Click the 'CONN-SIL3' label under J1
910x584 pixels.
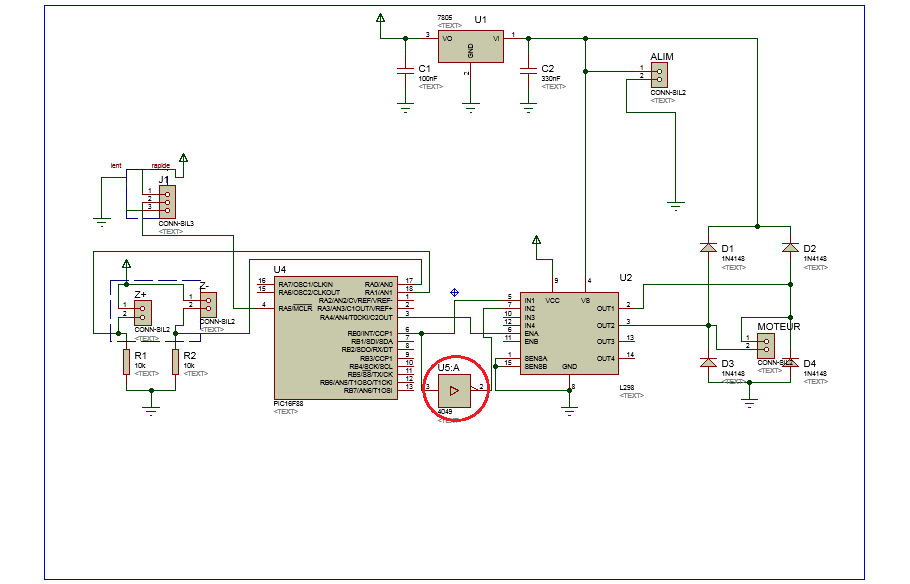176,223
